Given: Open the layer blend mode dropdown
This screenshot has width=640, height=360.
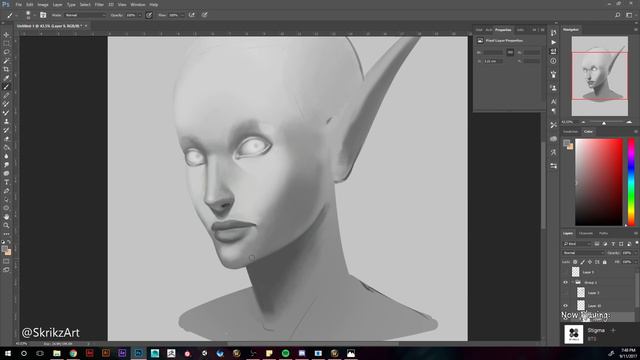Looking at the screenshot, I should click(583, 253).
